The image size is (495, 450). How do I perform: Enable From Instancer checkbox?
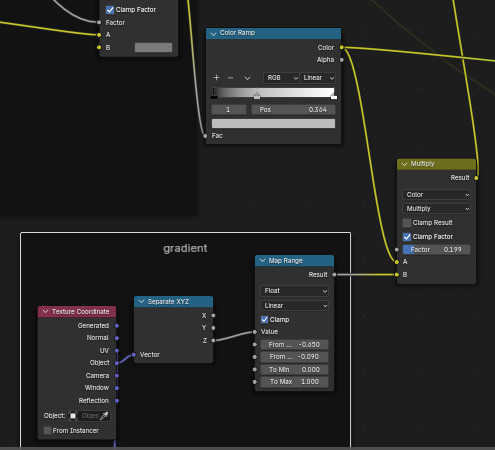[47, 431]
